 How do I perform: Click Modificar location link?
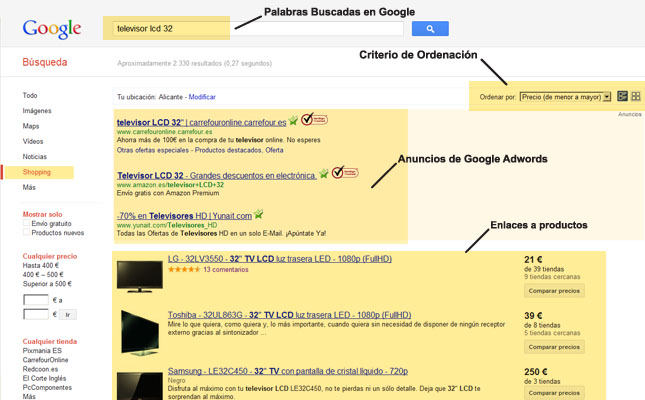pyautogui.click(x=202, y=97)
